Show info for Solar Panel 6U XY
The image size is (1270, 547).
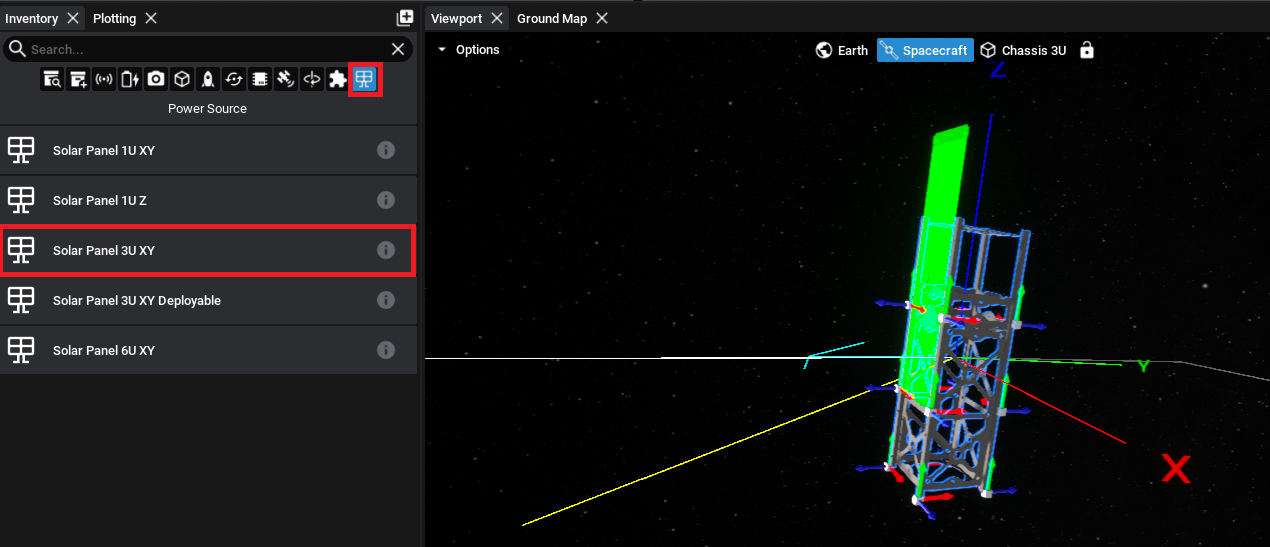[x=386, y=350]
